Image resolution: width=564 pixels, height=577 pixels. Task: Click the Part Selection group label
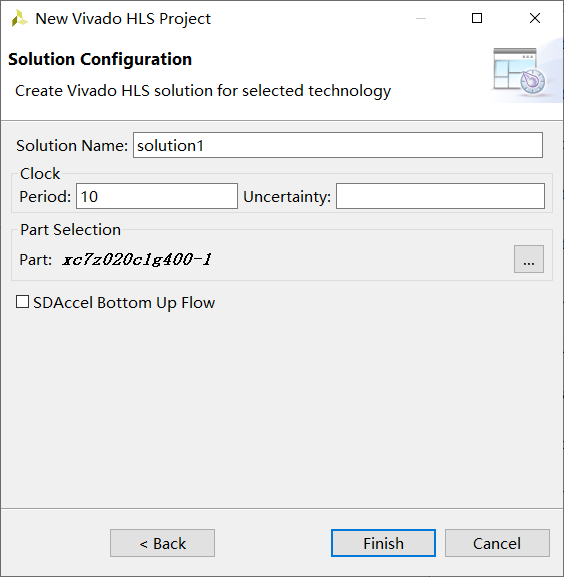(x=70, y=230)
